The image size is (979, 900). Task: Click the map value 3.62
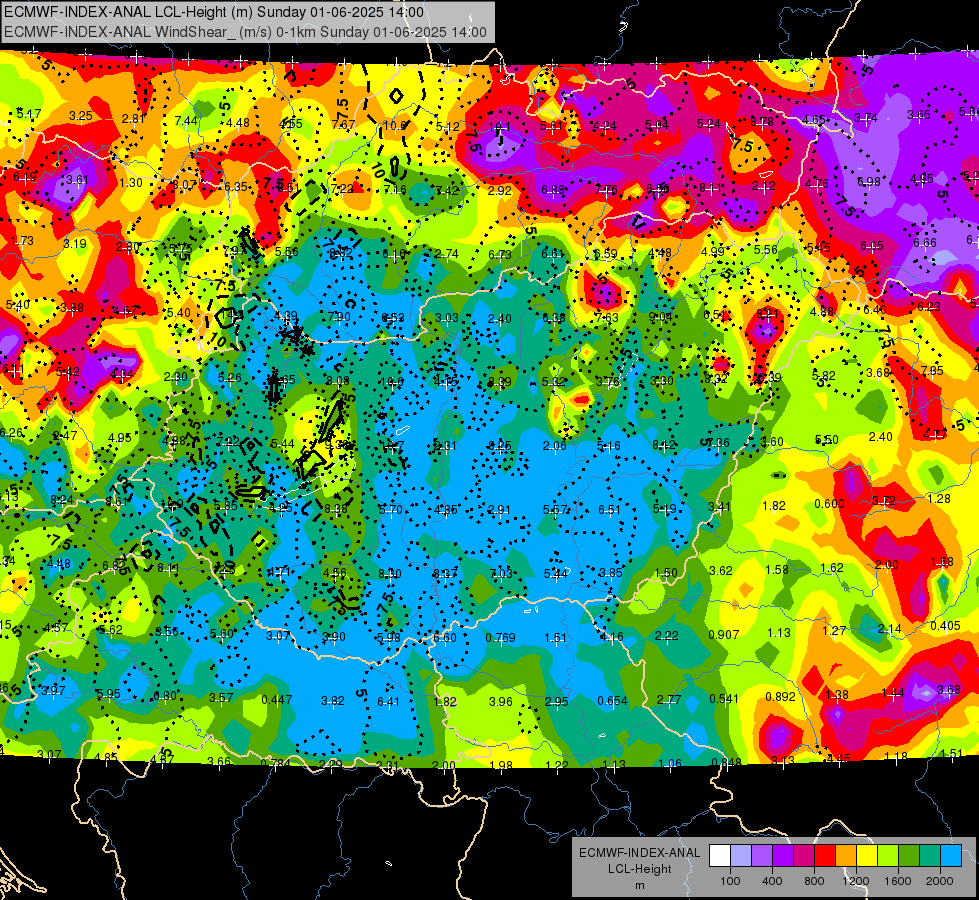tap(721, 570)
